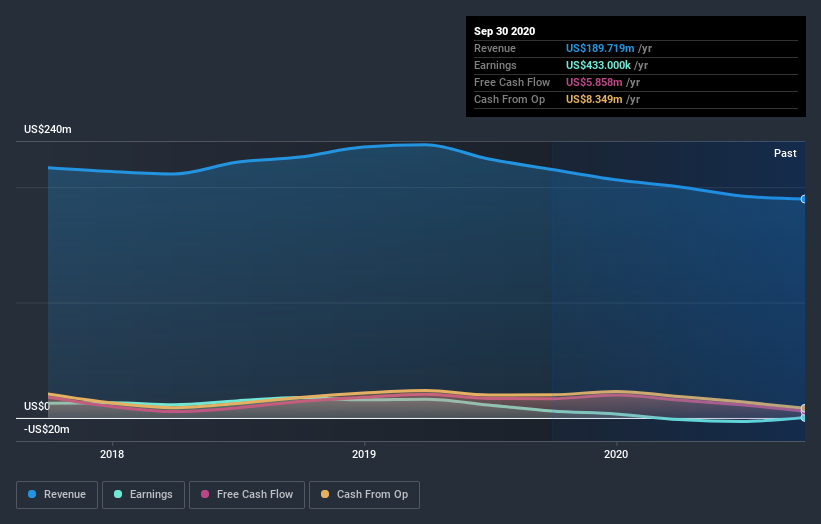The image size is (821, 524).
Task: Toggle the Earnings legend button
Action: (143, 495)
